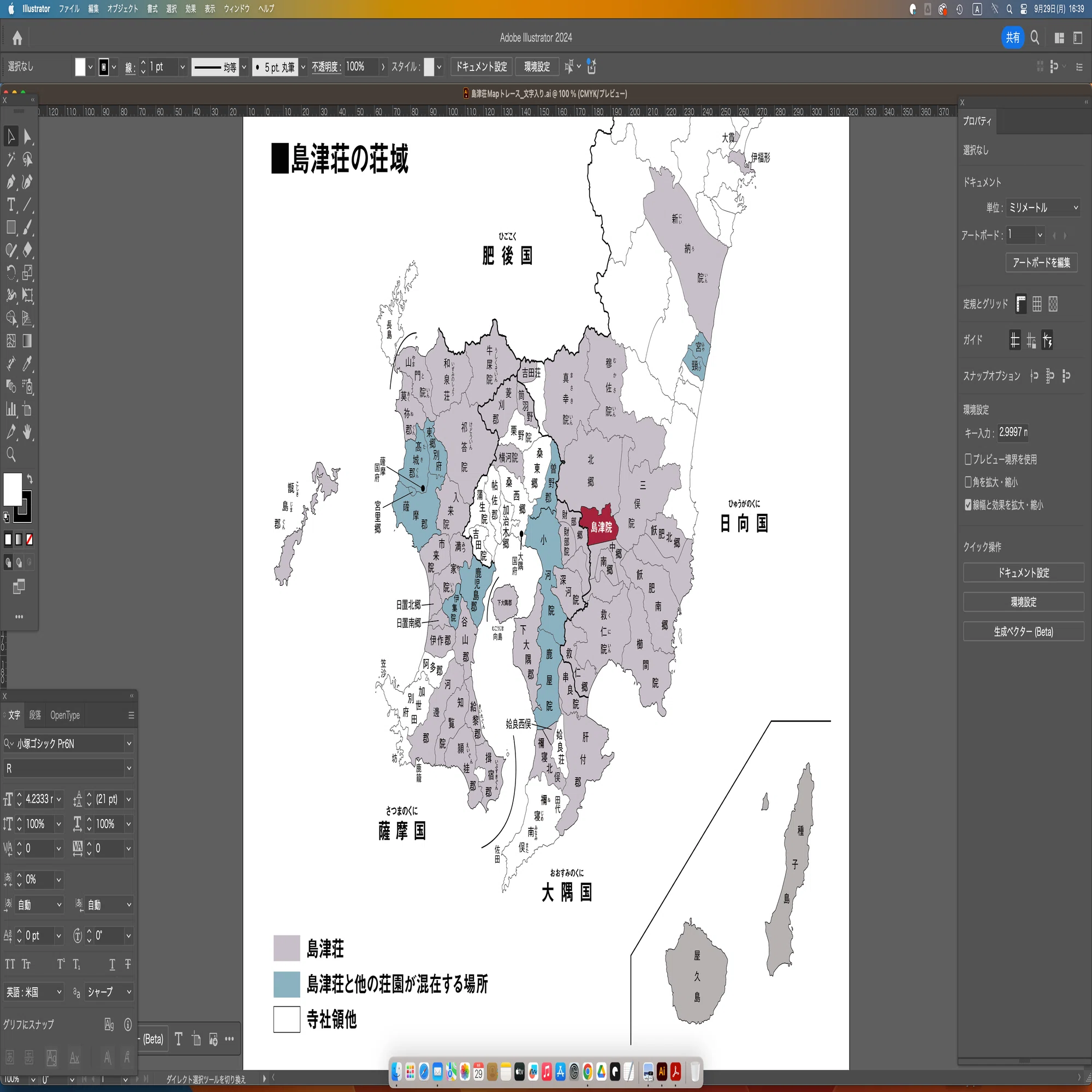
Task: Select the Selection tool (black arrow)
Action: [x=11, y=136]
